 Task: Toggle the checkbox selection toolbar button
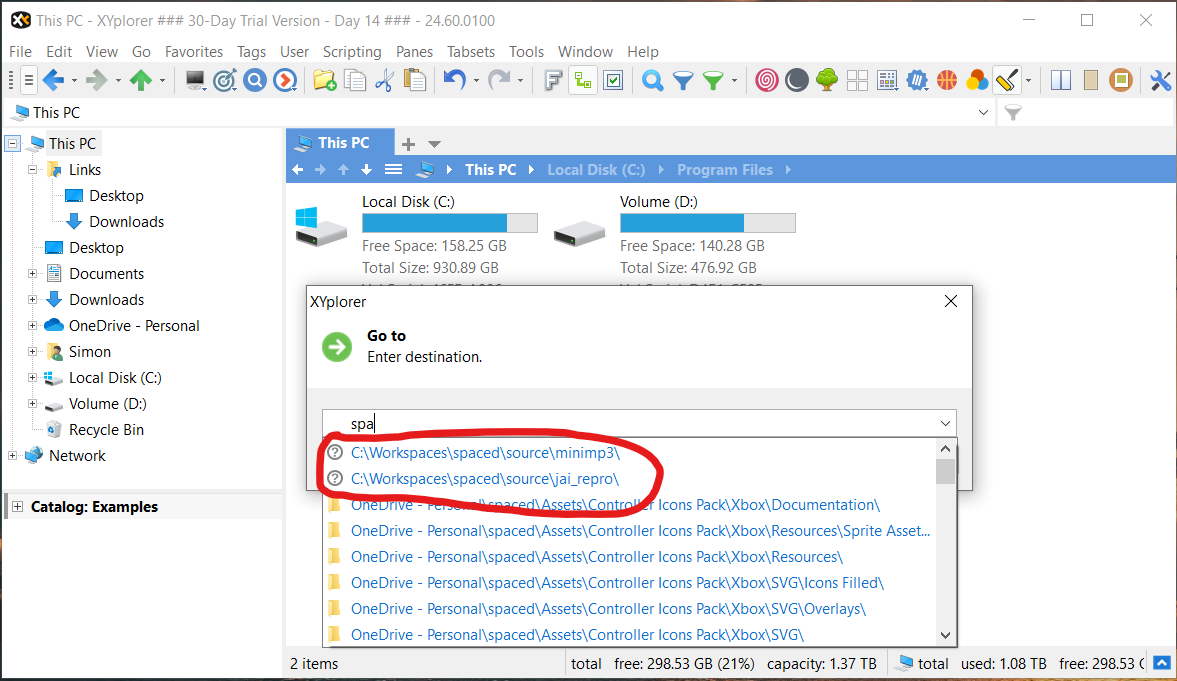(613, 81)
